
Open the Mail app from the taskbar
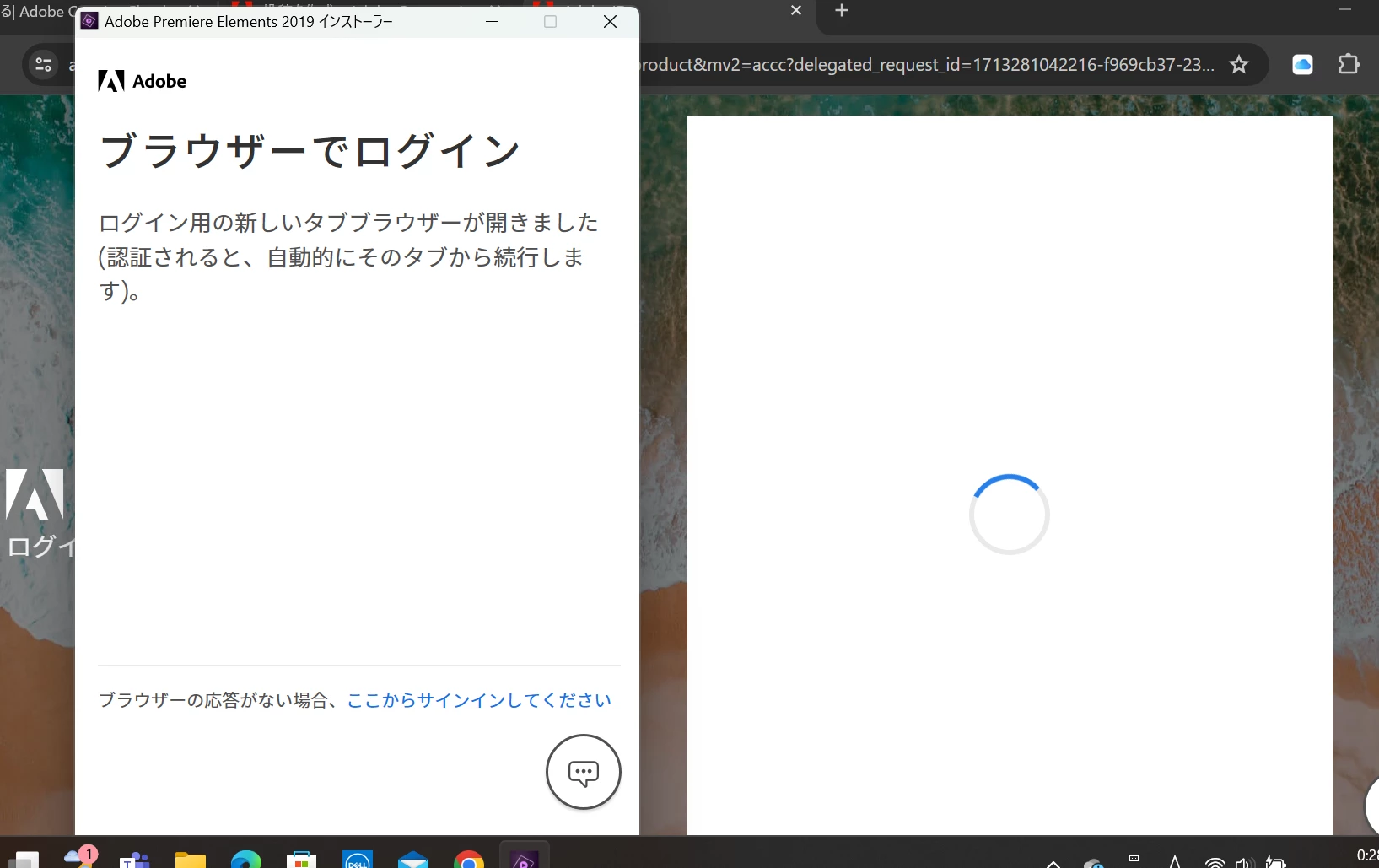tap(413, 859)
